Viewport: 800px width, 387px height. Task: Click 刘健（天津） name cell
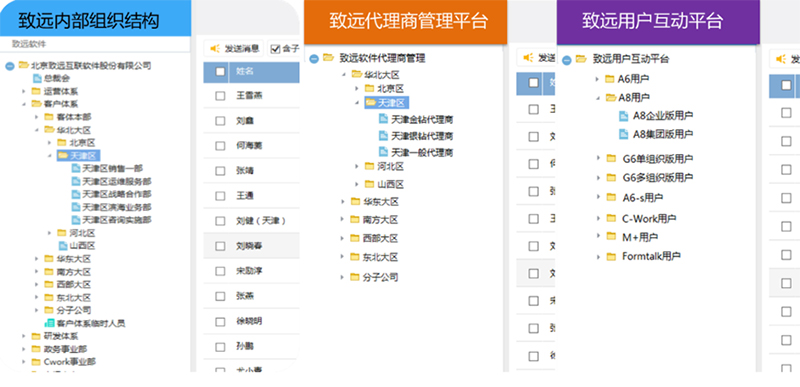pos(261,221)
